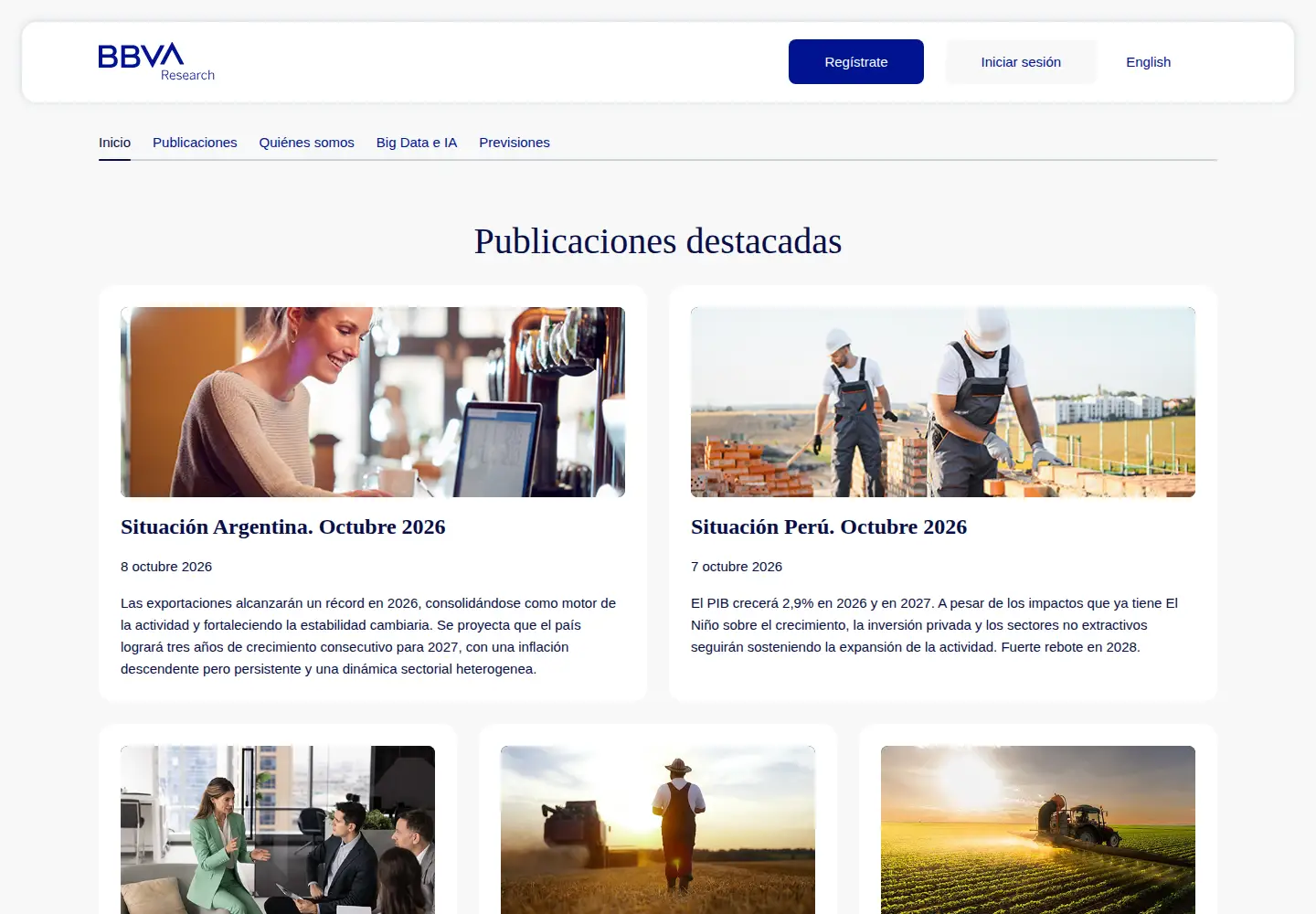
Task: View the Previsiones tab
Action: coord(515,143)
